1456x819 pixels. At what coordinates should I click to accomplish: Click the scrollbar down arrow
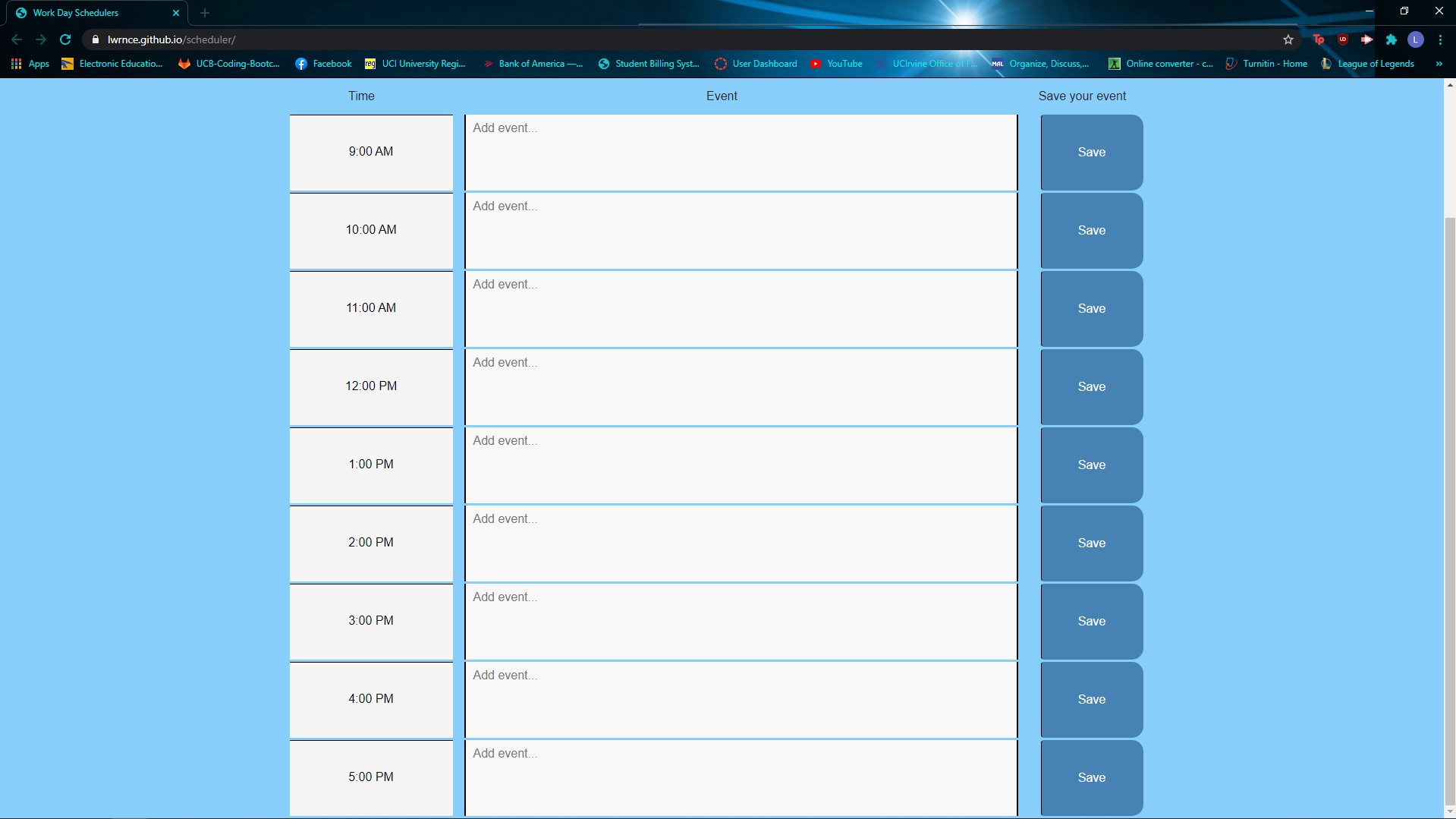1450,812
